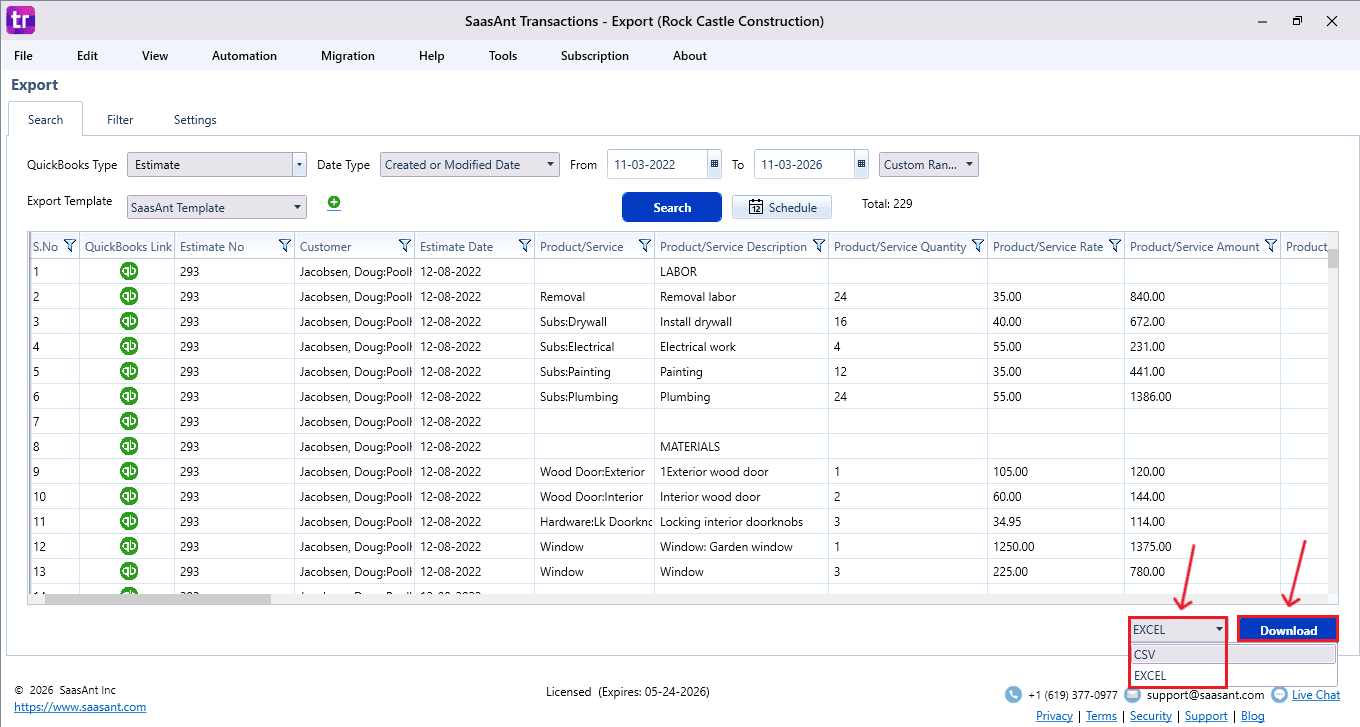The width and height of the screenshot is (1360, 727).
Task: Open the filter on Product/Service Quantity column
Action: [x=977, y=245]
